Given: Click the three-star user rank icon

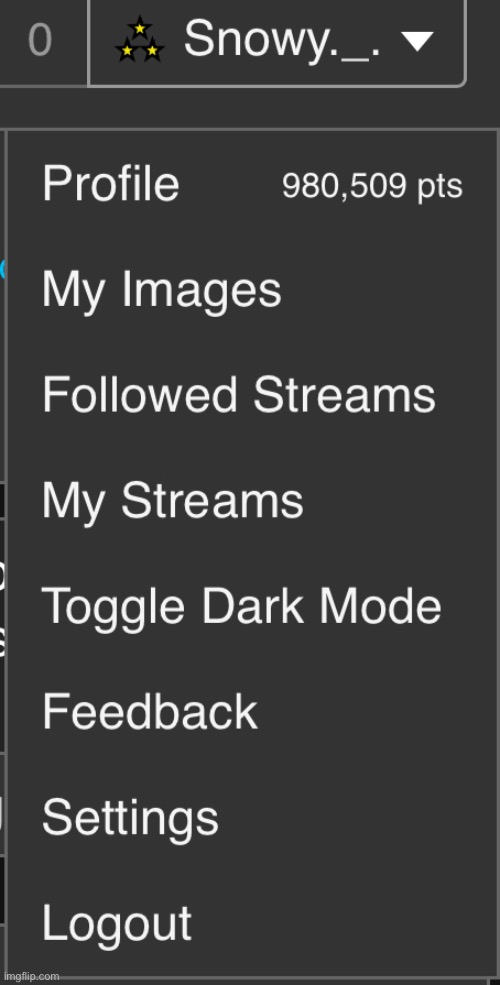Looking at the screenshot, I should coord(139,40).
